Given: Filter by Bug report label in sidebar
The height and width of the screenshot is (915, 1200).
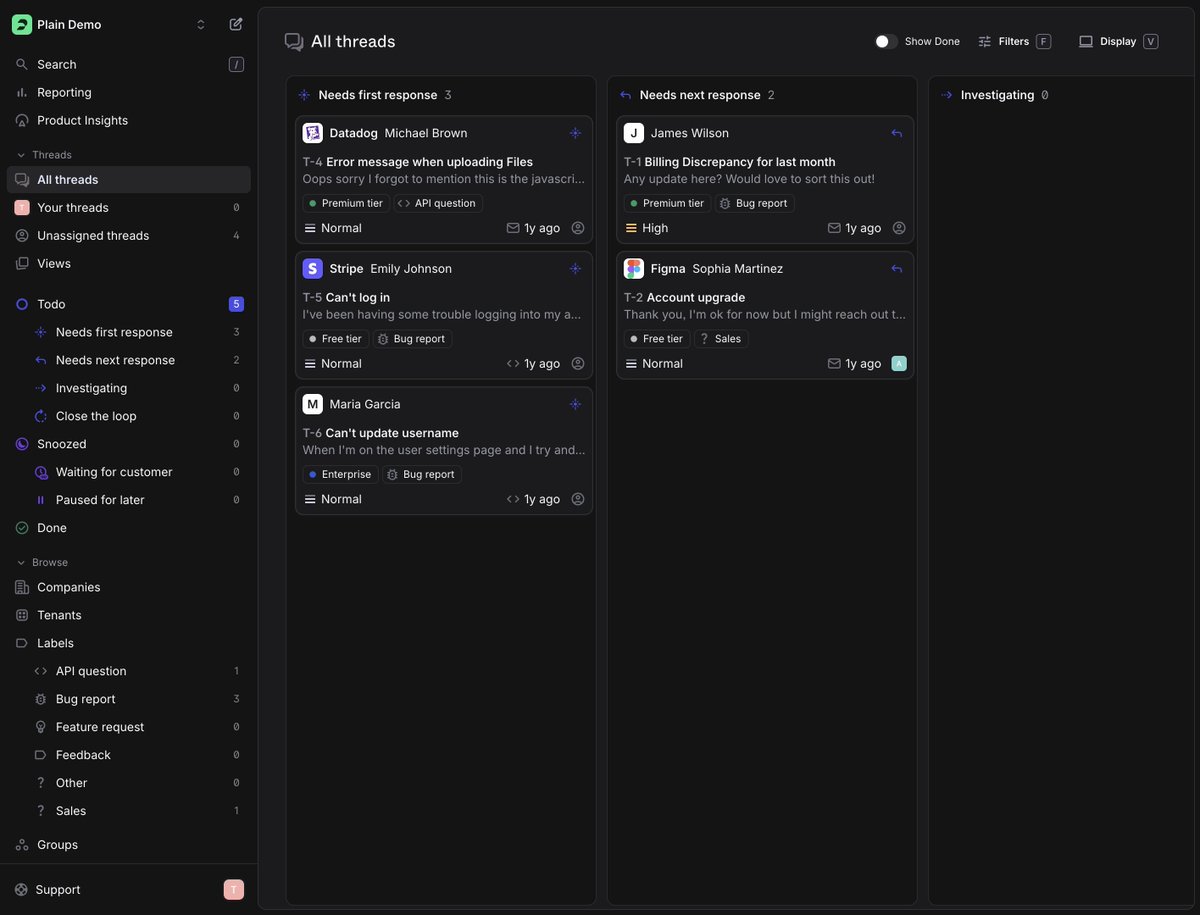Looking at the screenshot, I should (138, 699).
